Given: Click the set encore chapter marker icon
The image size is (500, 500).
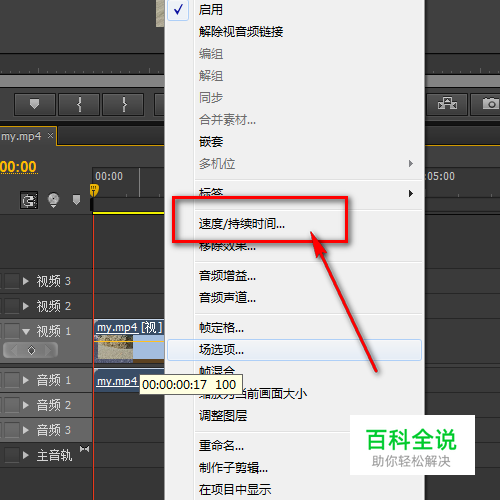Looking at the screenshot, I should tap(53, 200).
